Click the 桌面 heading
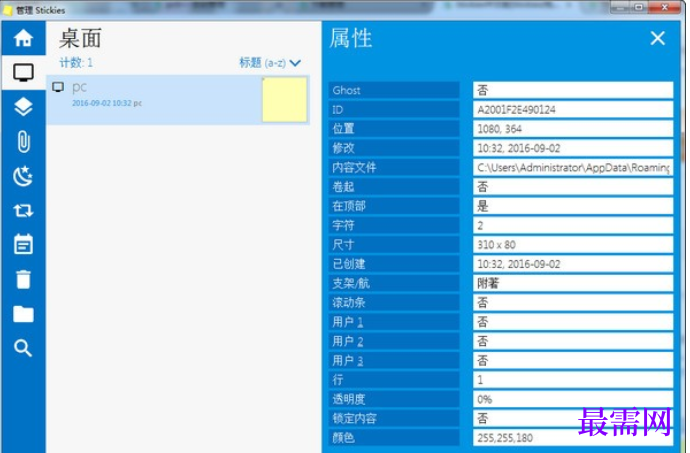Screen dimensions: 690x453 tap(81, 39)
